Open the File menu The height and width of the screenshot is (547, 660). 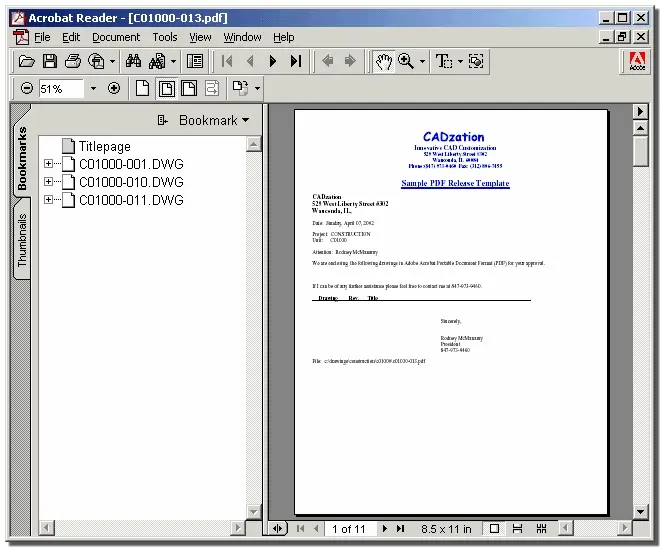click(42, 37)
